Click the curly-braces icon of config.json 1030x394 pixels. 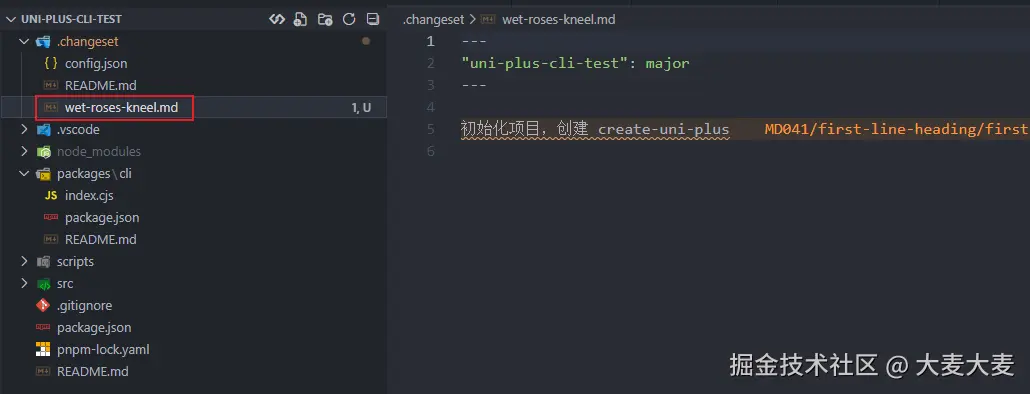[51, 64]
